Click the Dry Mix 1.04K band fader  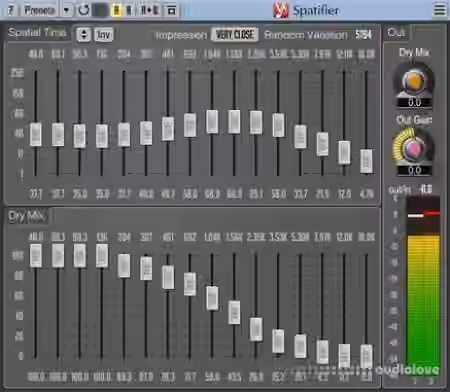(x=212, y=298)
